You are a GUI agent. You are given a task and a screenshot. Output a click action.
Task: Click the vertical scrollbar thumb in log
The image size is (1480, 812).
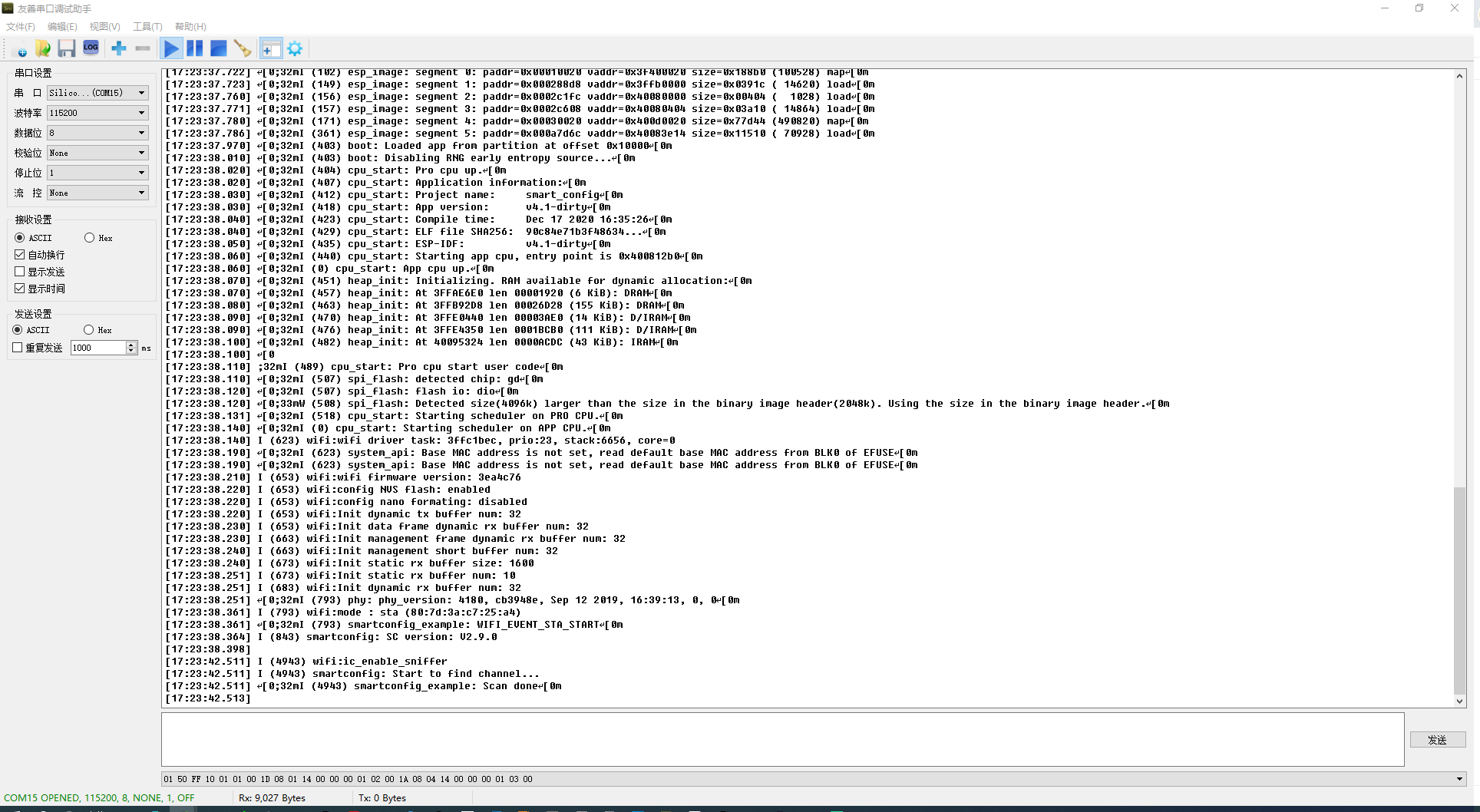[x=1459, y=591]
